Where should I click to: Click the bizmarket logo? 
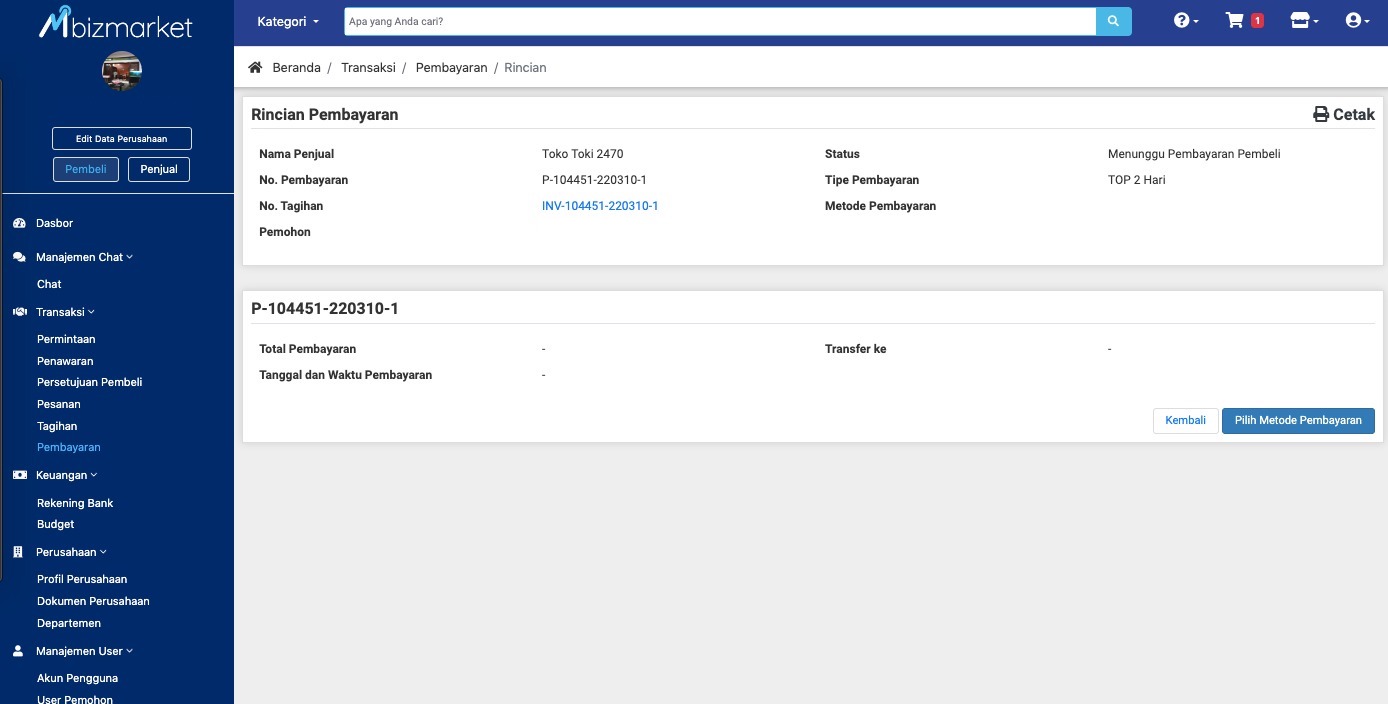[116, 24]
